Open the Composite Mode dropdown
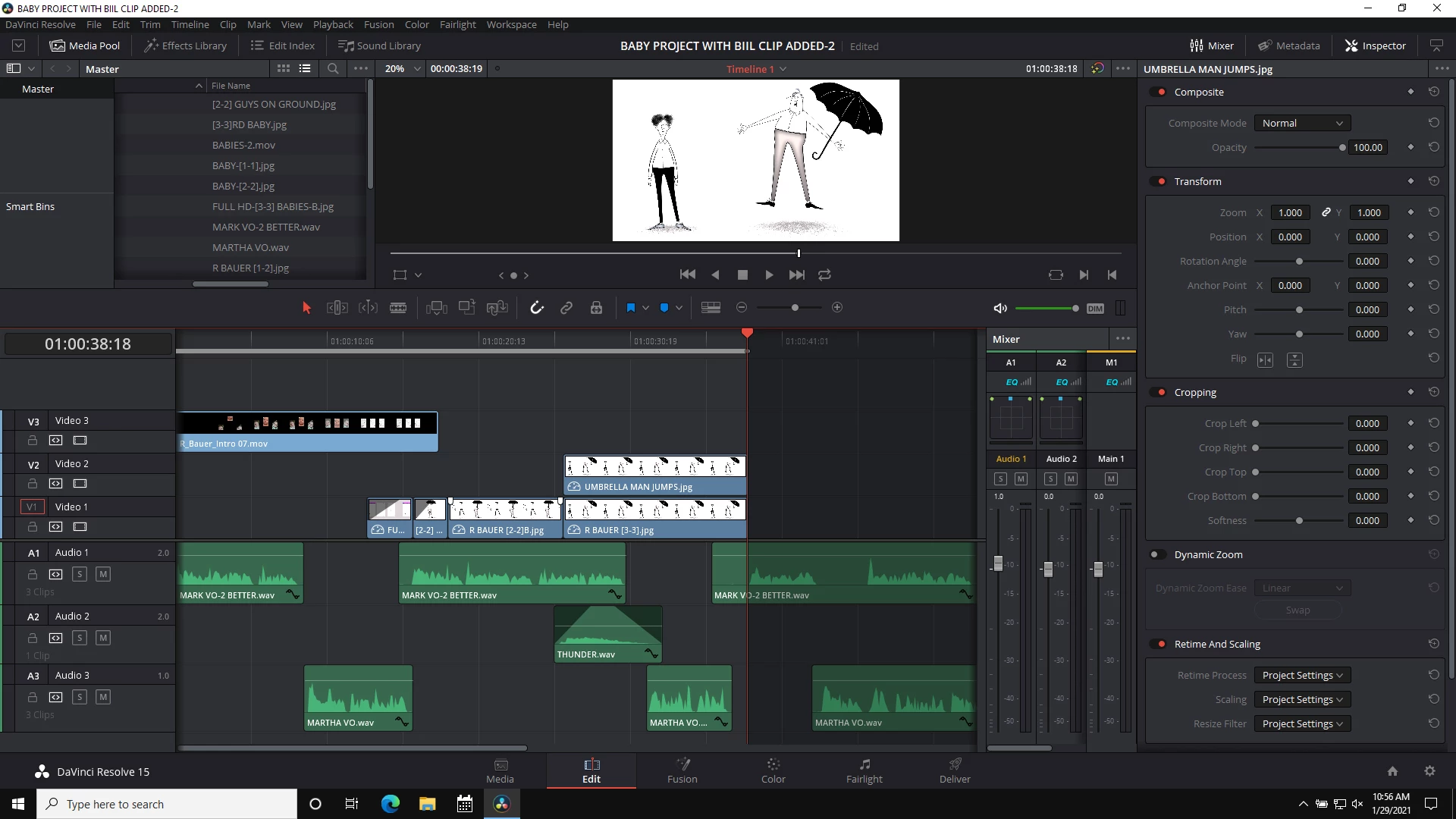This screenshot has width=1456, height=819. (1301, 123)
